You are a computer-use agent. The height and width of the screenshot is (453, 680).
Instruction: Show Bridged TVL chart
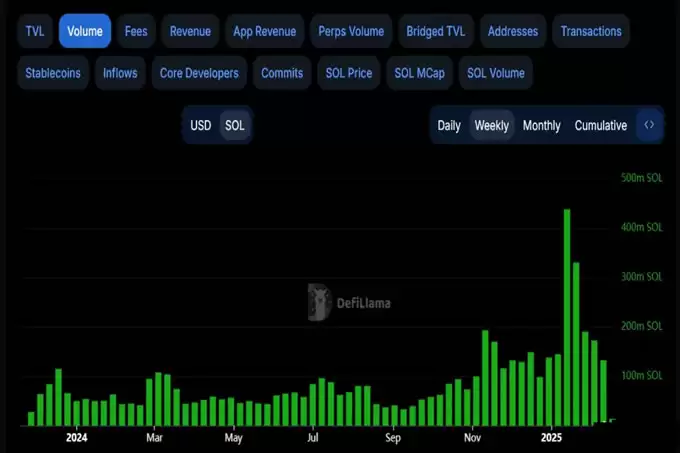tap(435, 31)
